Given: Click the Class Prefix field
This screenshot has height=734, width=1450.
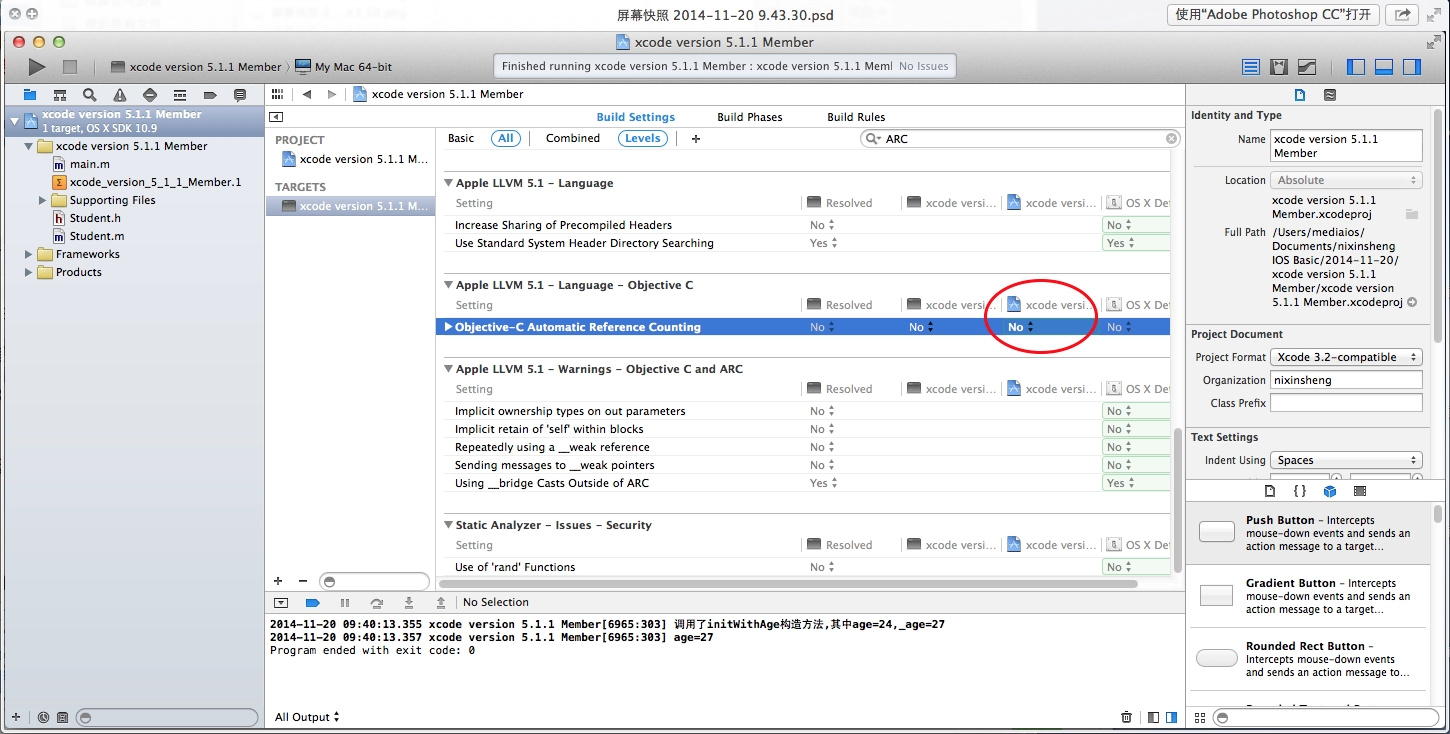Looking at the screenshot, I should 1346,403.
